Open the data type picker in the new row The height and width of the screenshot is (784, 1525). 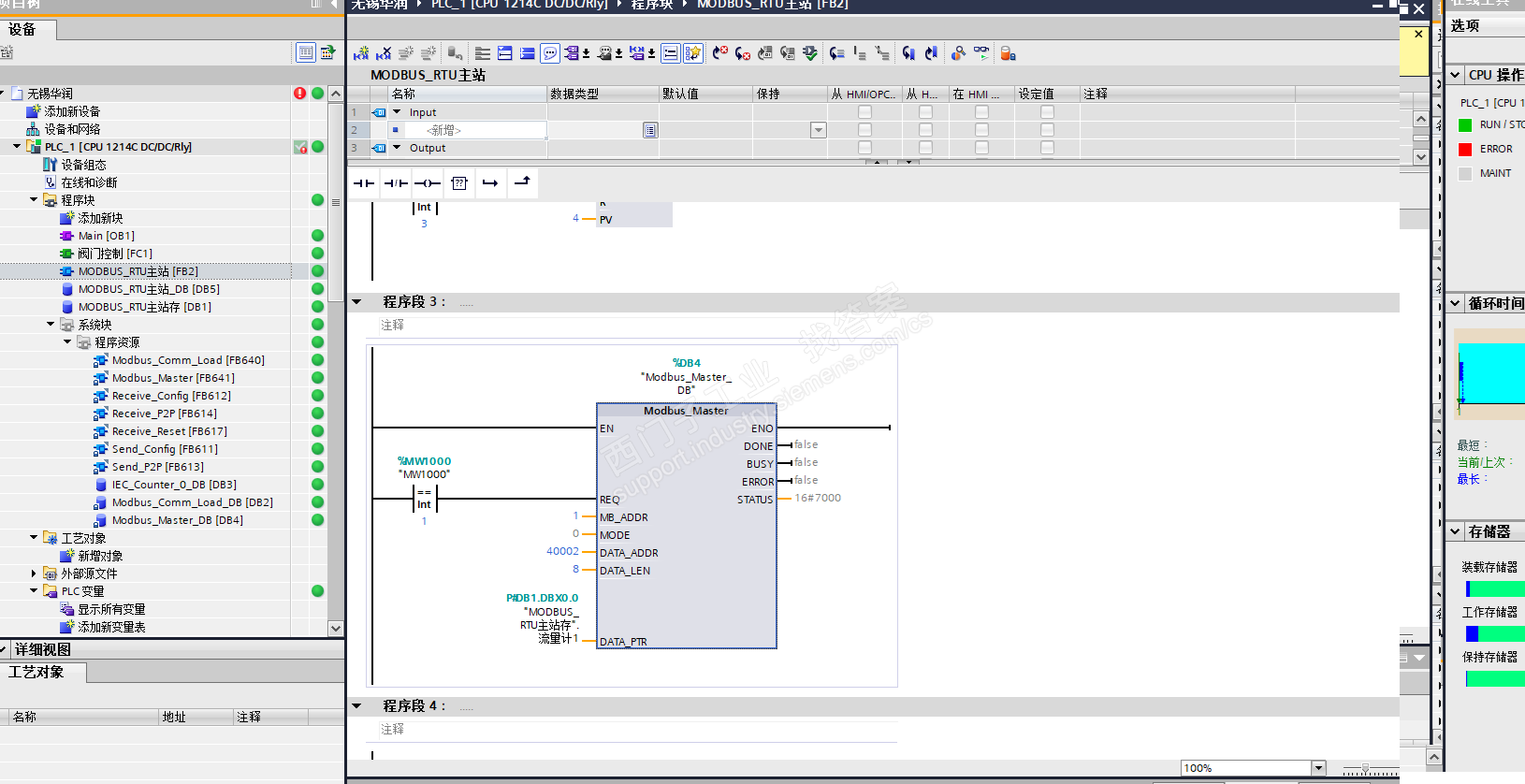click(x=650, y=130)
